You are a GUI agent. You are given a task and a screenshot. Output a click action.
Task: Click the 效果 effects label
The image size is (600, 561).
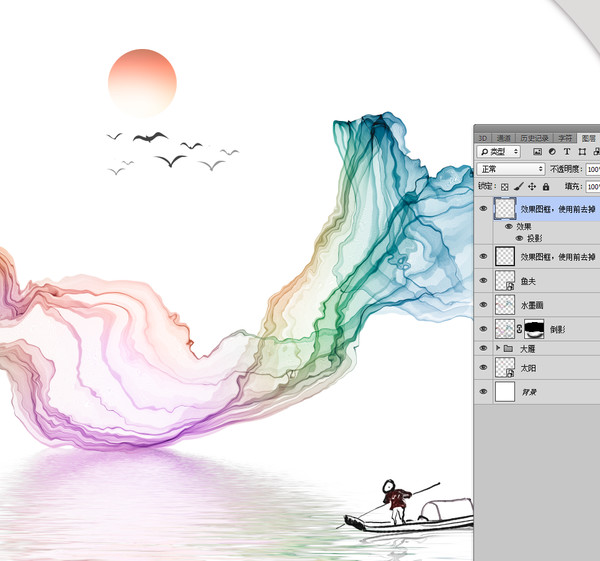point(524,227)
